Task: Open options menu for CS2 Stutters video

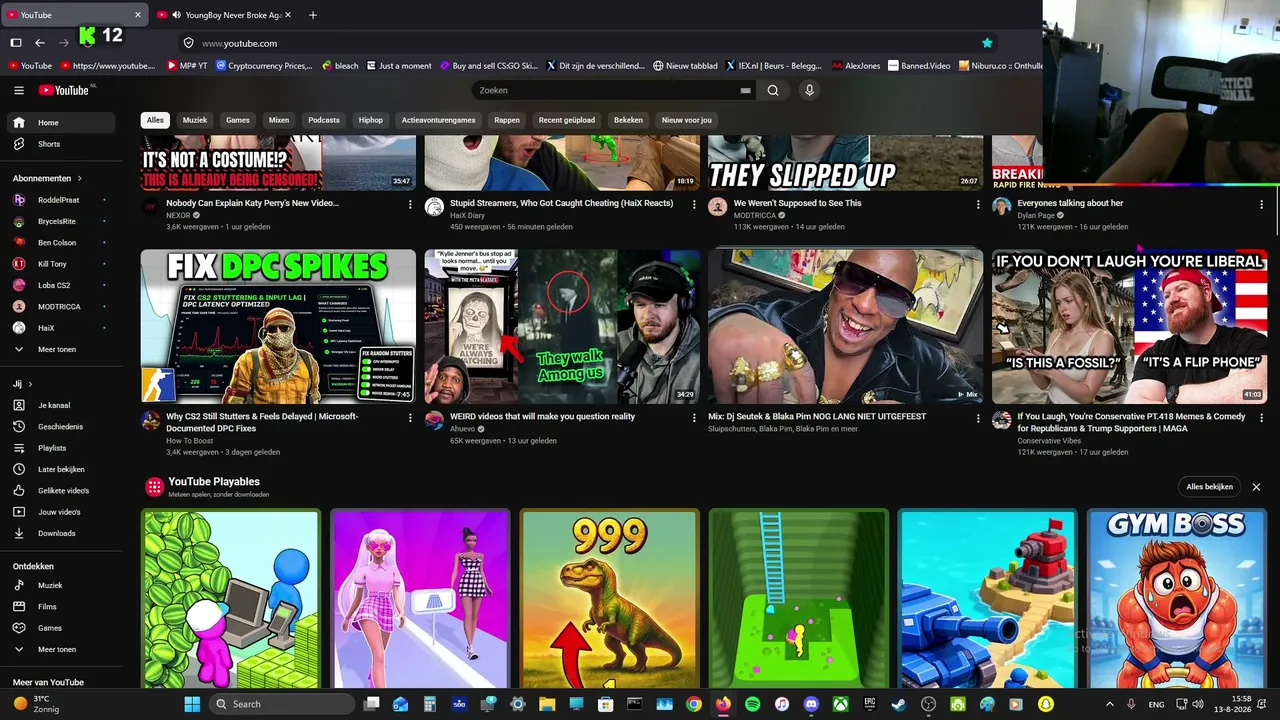Action: [410, 417]
